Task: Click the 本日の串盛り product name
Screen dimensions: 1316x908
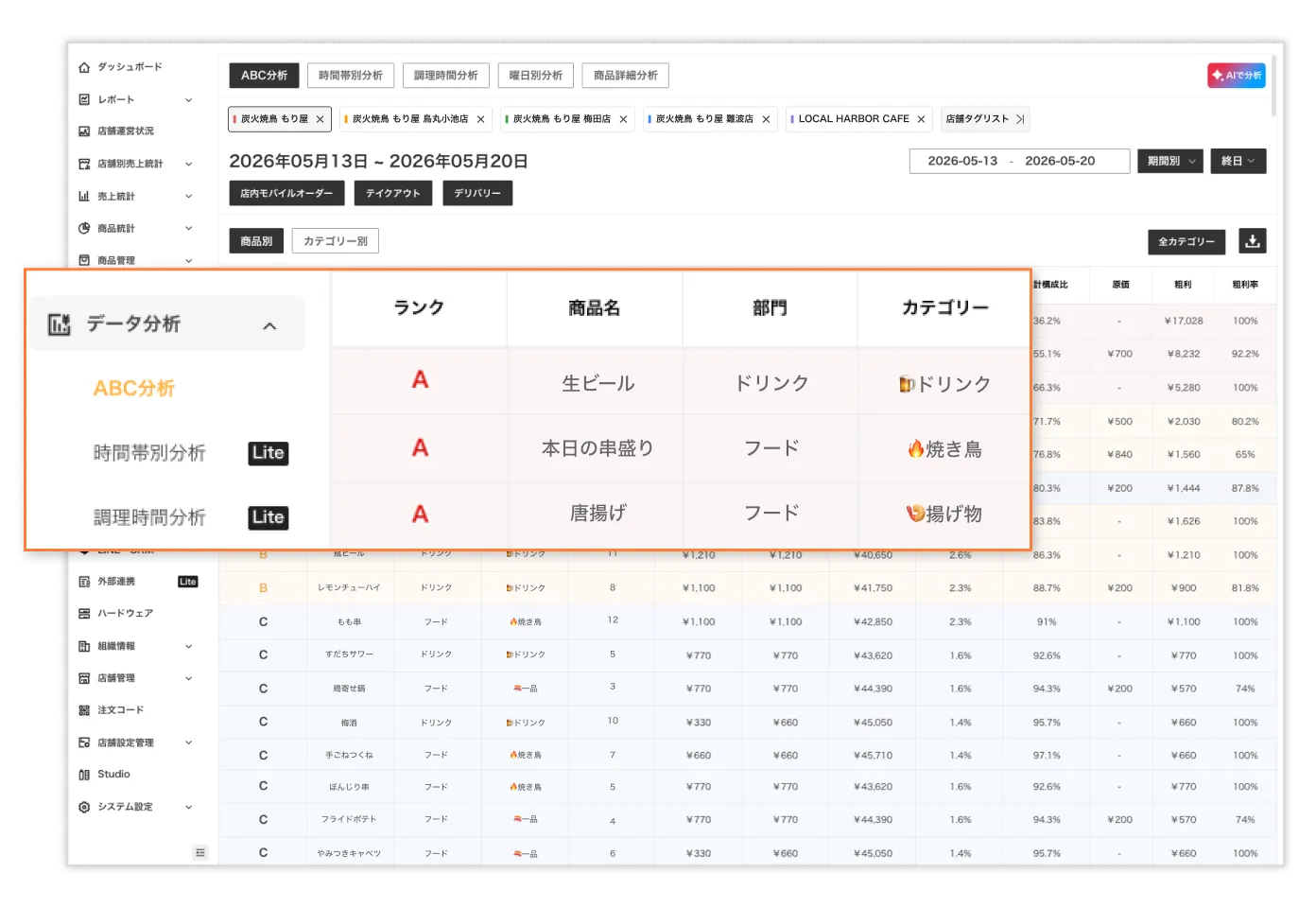Action: click(x=597, y=448)
